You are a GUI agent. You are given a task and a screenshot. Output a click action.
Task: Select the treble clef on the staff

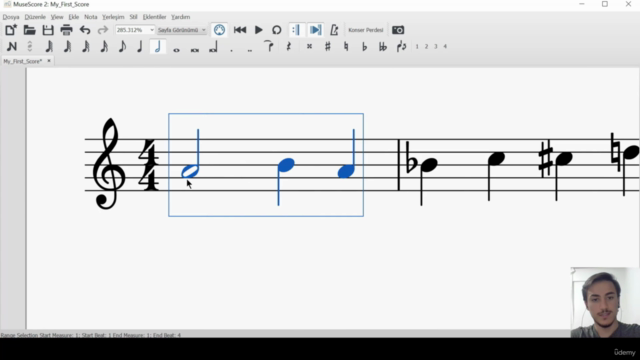(x=109, y=164)
